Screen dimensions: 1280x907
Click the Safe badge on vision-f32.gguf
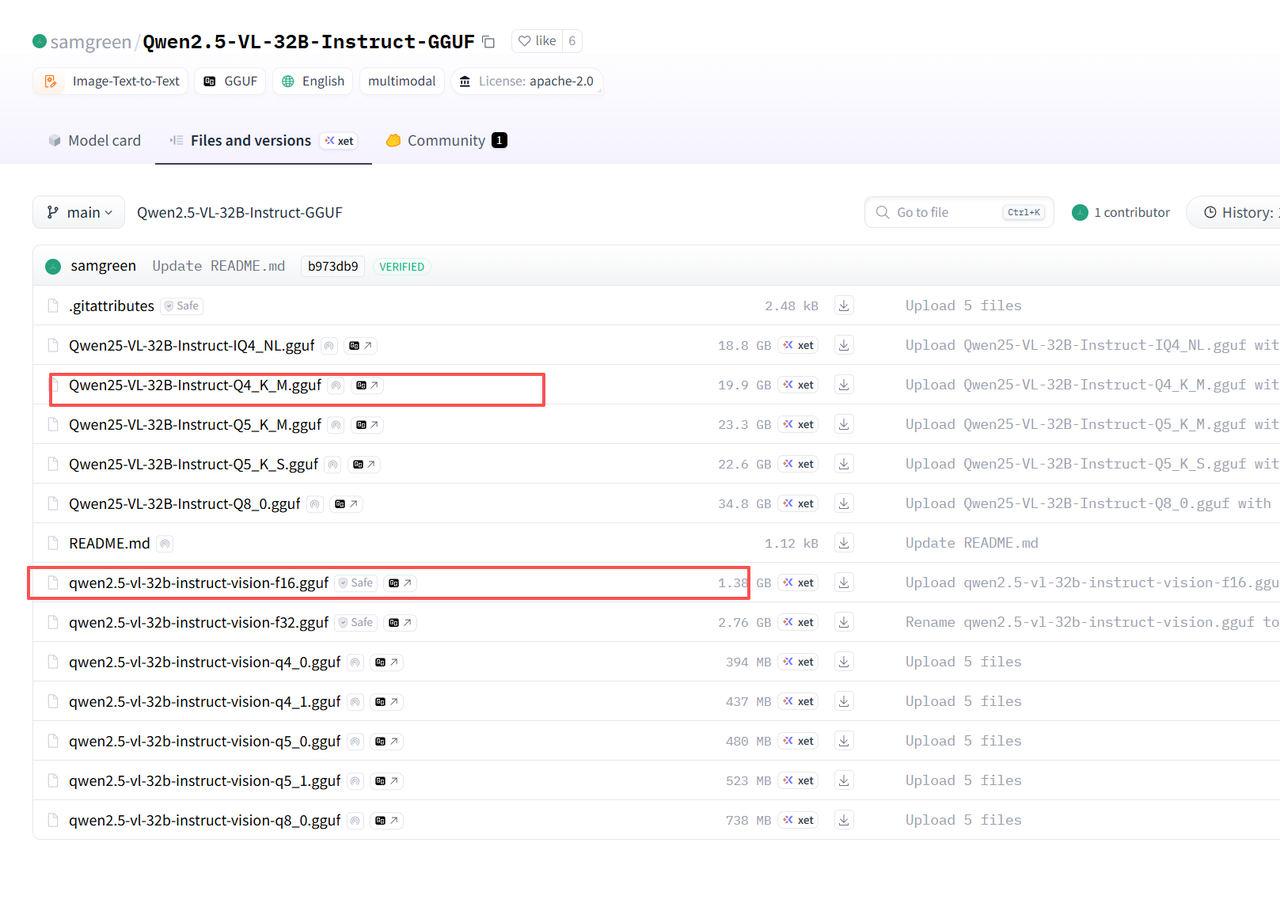355,622
